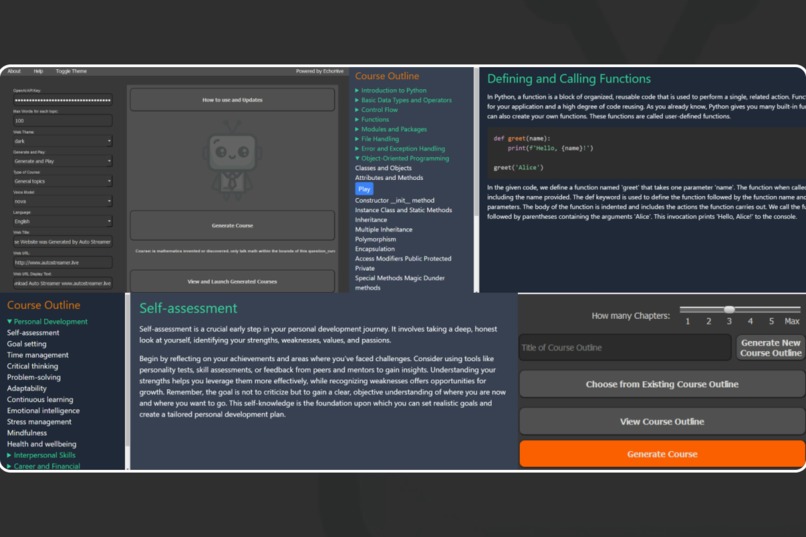Select the Stress management topic
The image size is (806, 537).
point(39,422)
